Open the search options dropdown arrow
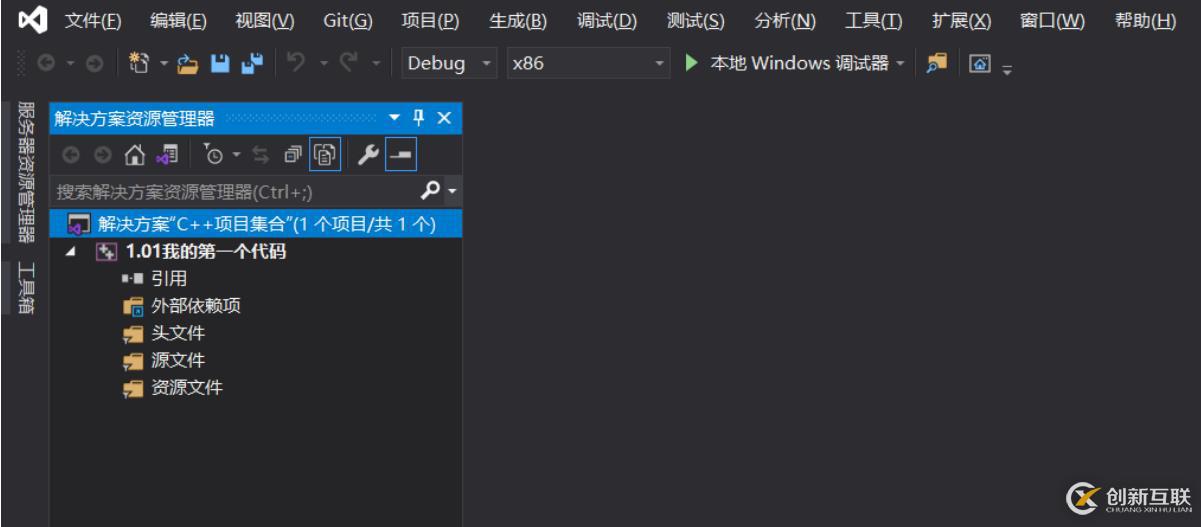The height and width of the screenshot is (527, 1201). point(452,191)
